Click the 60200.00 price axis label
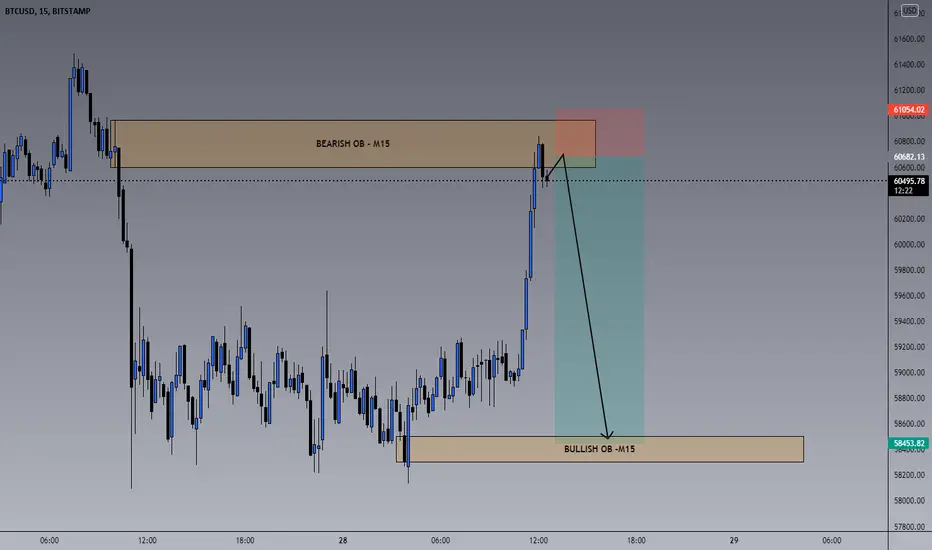 pos(909,219)
